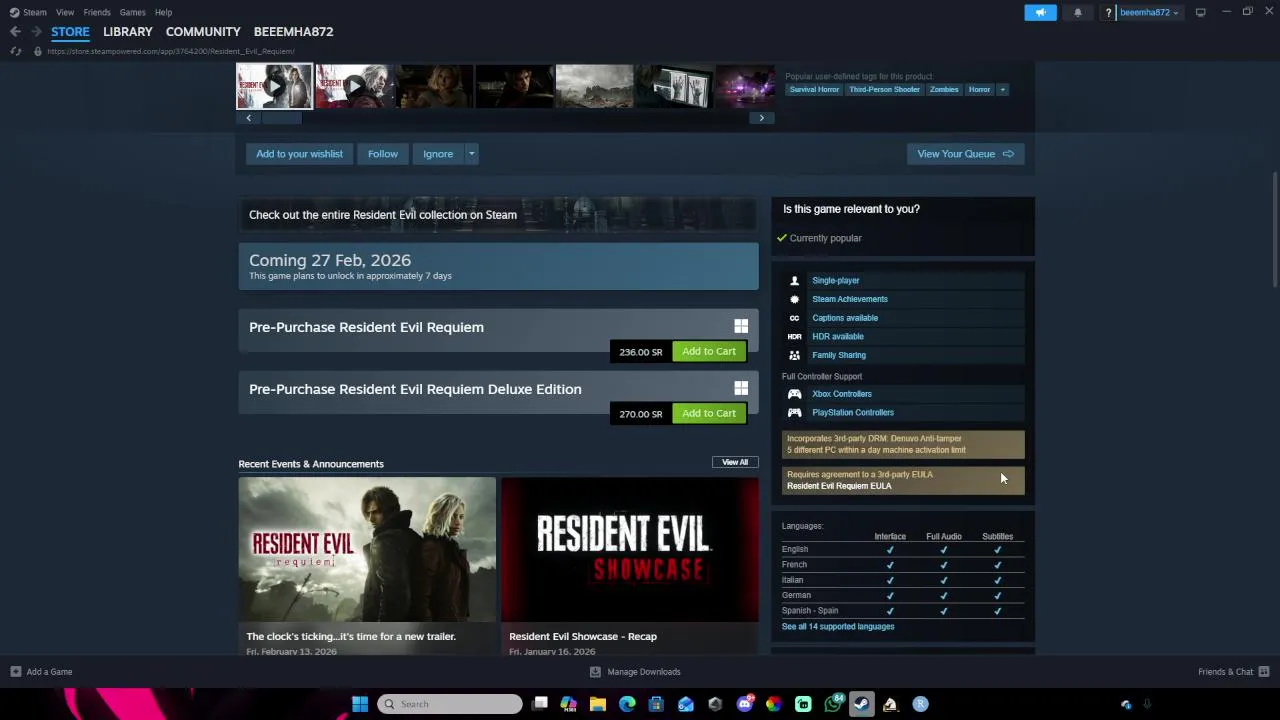
Task: Click the Xbox Controllers link
Action: (x=842, y=394)
